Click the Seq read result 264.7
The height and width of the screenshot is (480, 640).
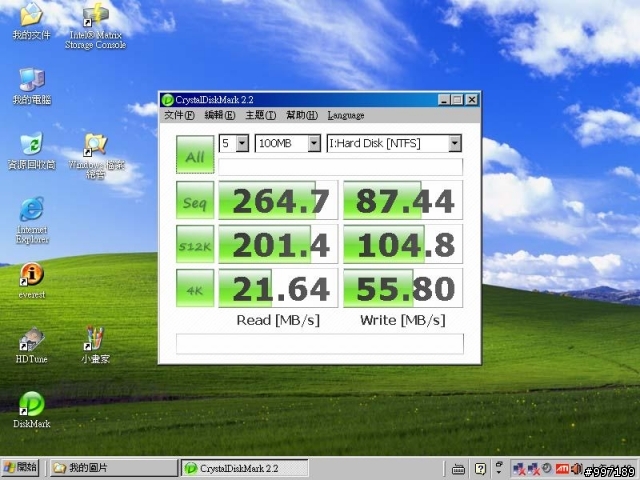pos(278,200)
